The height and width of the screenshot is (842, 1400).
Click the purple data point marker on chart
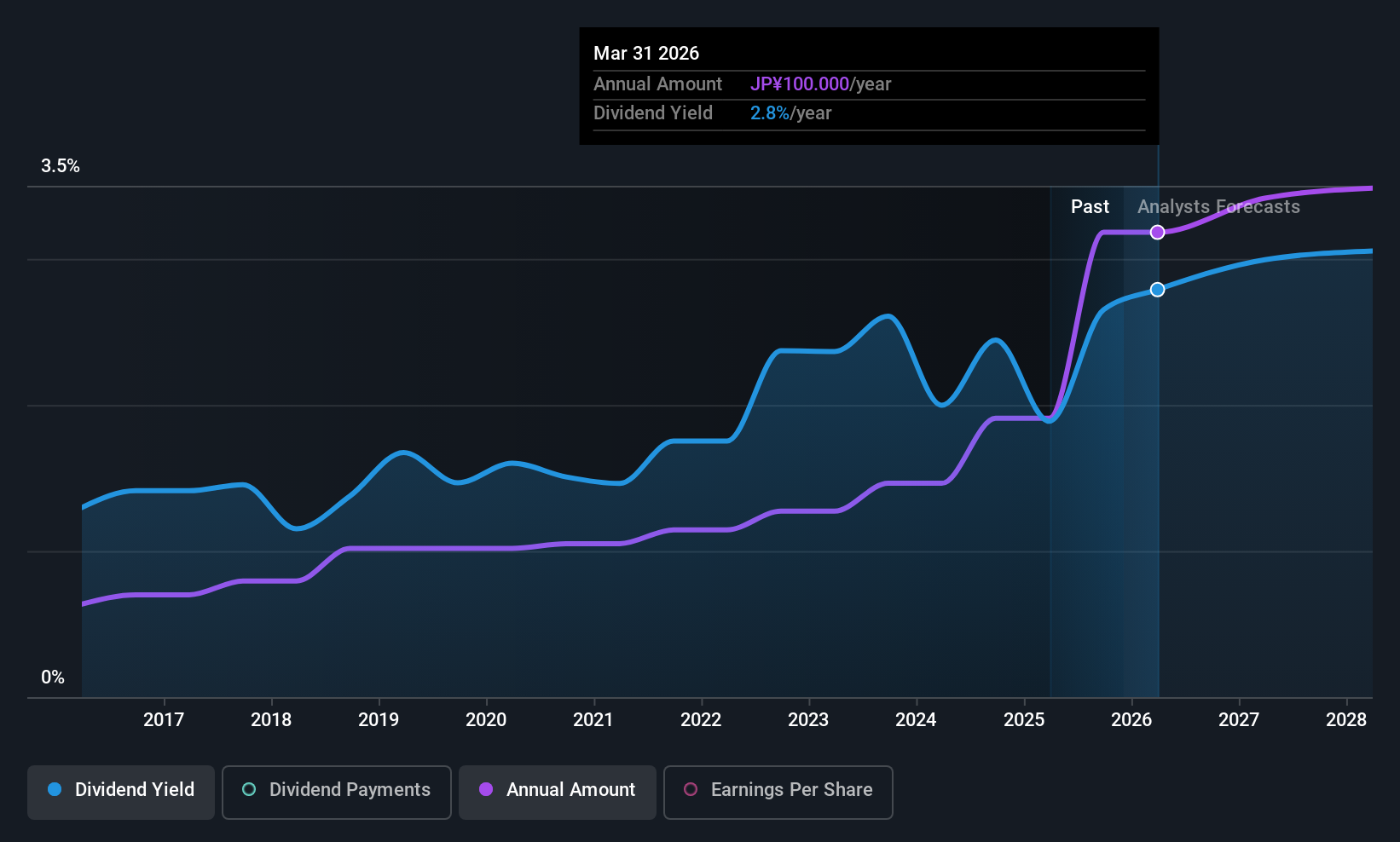[1157, 233]
